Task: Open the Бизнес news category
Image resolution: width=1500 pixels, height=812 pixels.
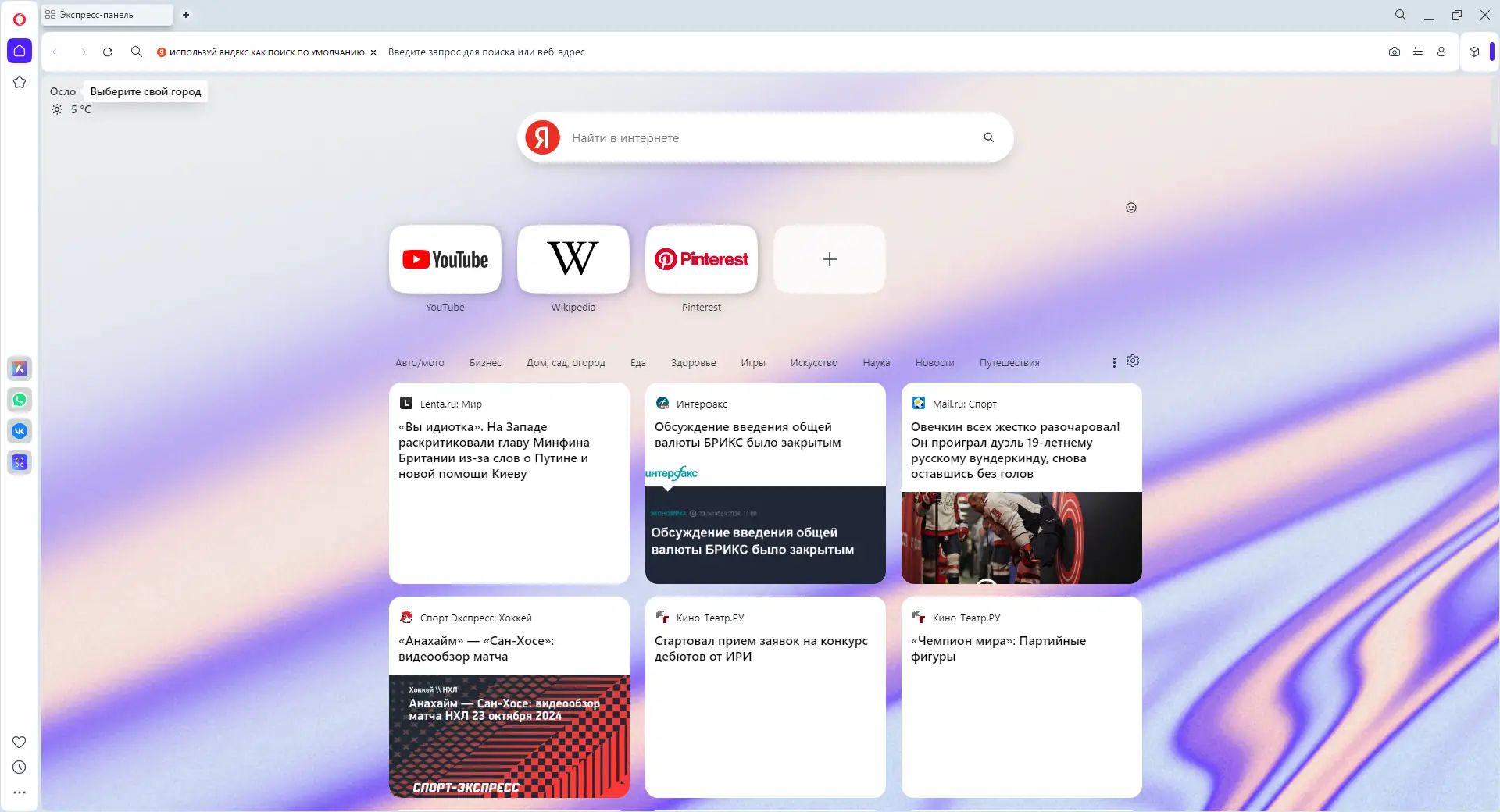Action: coord(485,363)
